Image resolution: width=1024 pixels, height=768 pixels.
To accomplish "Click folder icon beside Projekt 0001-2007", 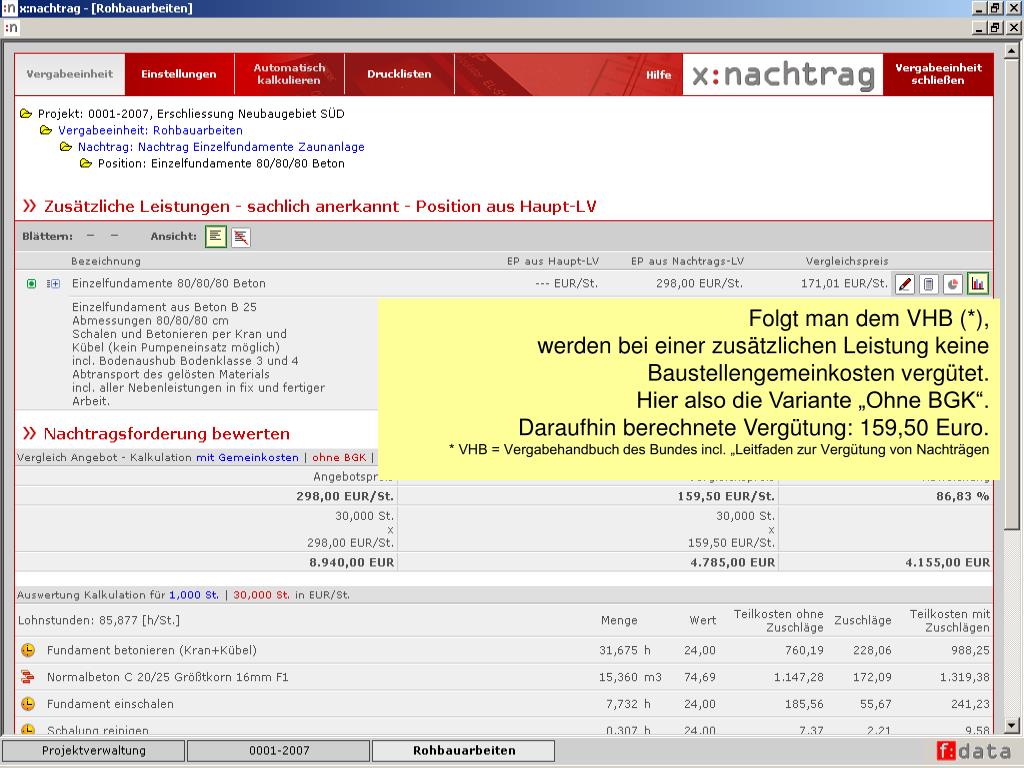I will [26, 114].
